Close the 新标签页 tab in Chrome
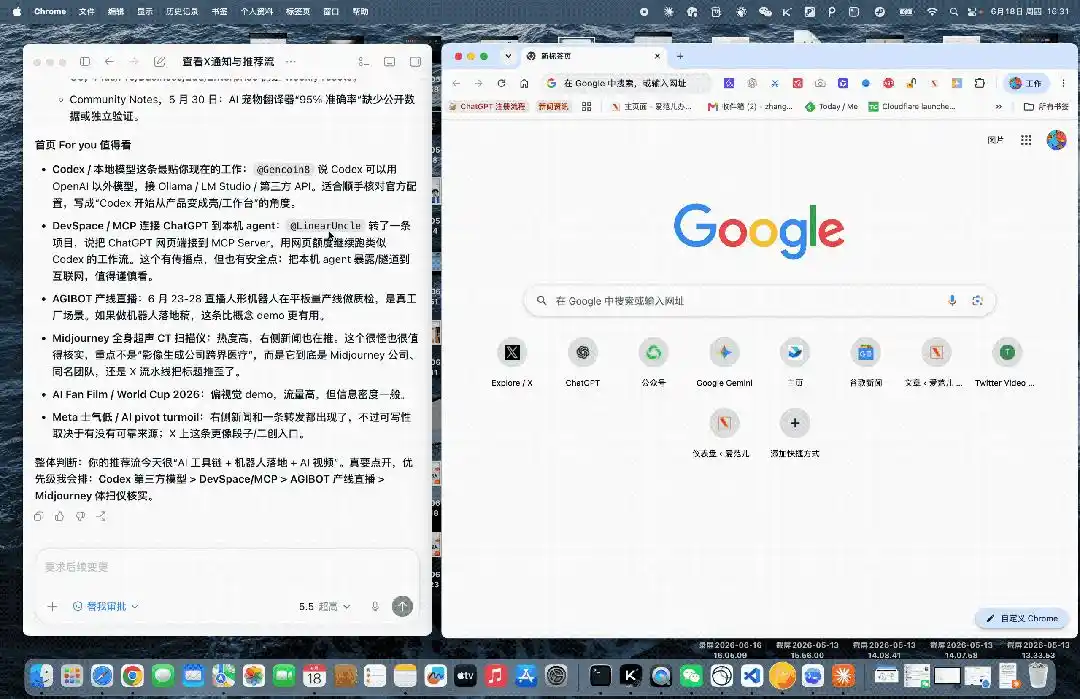The image size is (1080, 699). pyautogui.click(x=657, y=56)
